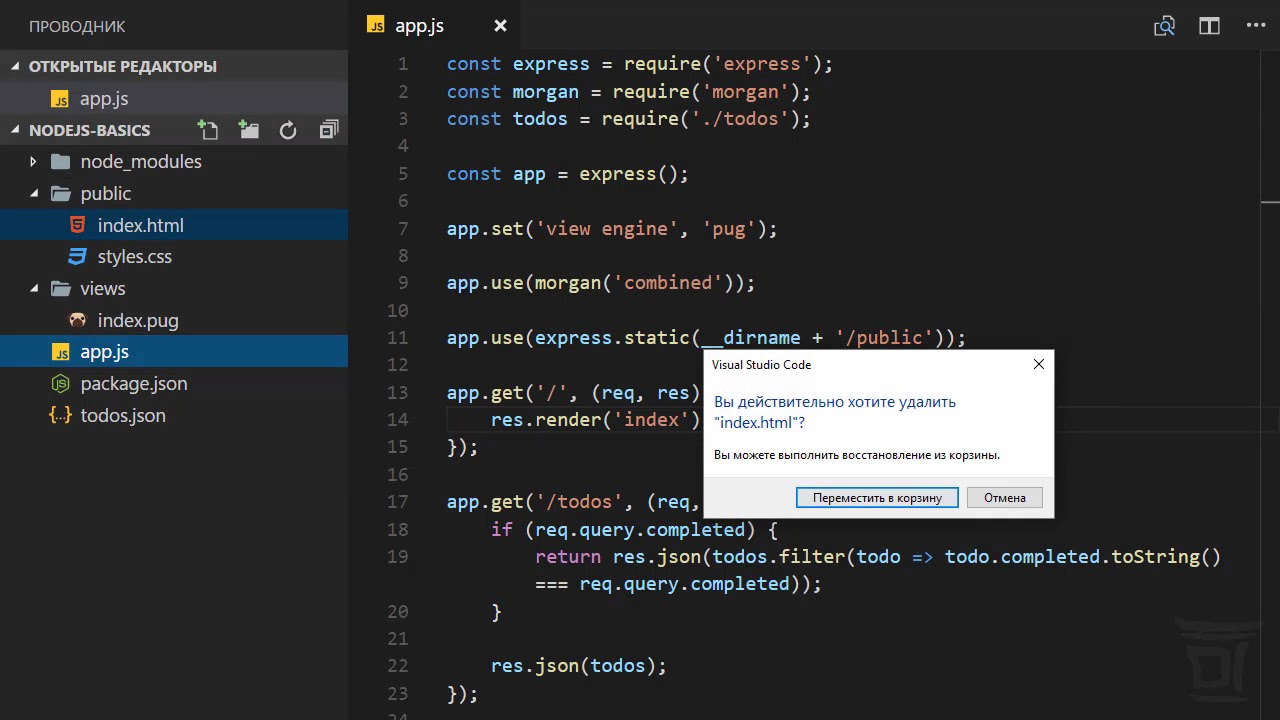Screen dimensions: 1280x720
Task: Close the Visual Studio Code dialog
Action: pos(1039,365)
